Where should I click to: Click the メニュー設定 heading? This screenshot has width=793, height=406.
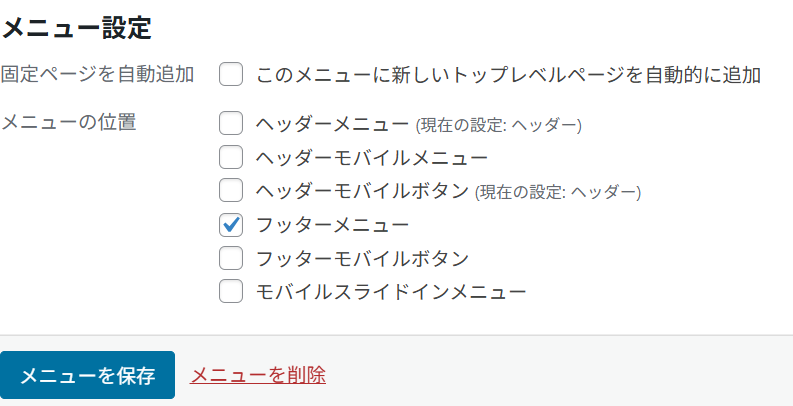(x=76, y=27)
